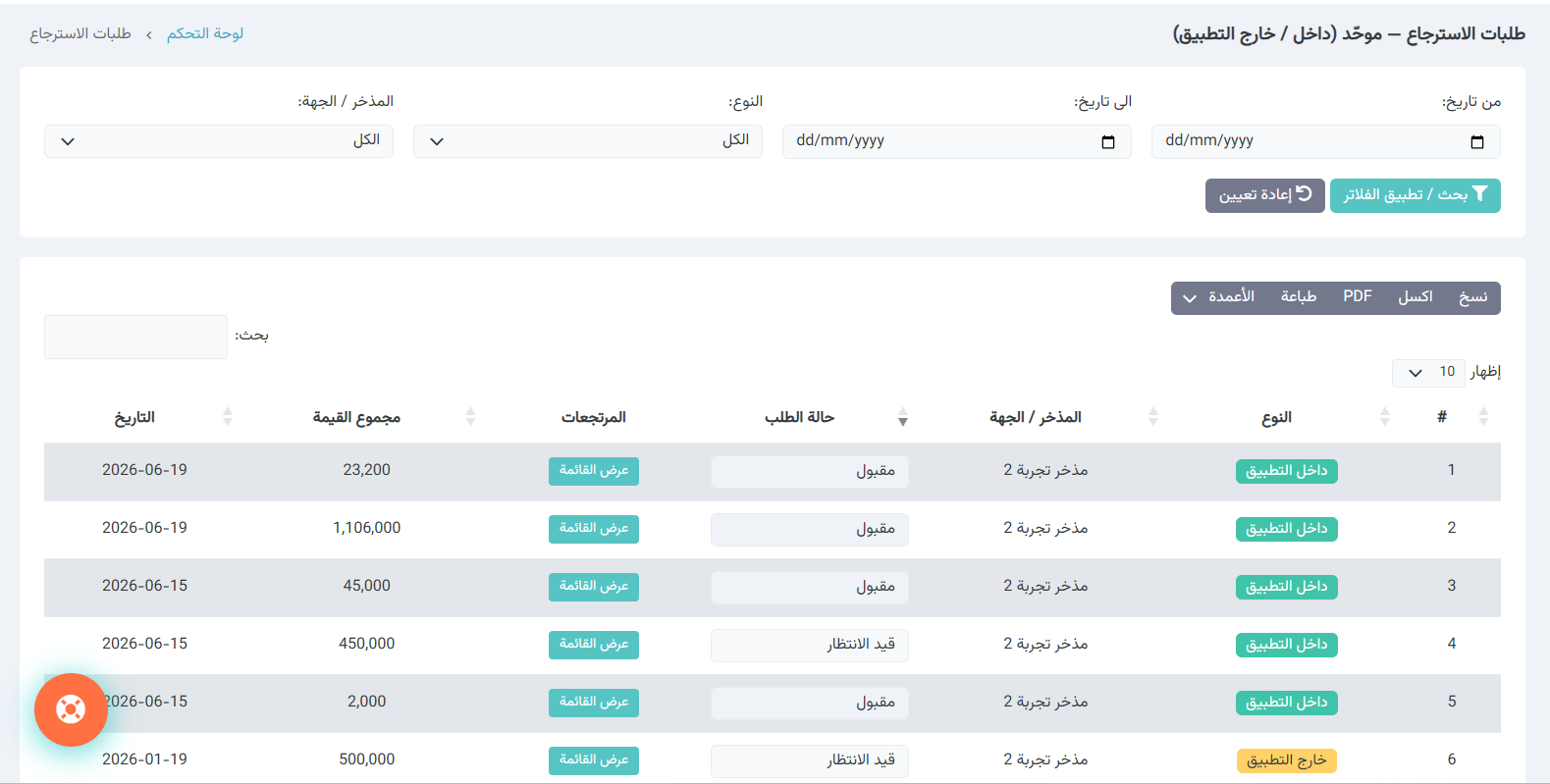This screenshot has height=784, width=1550.
Task: Open calendar icon in 'من تاريخ' date field
Action: pos(1476,142)
